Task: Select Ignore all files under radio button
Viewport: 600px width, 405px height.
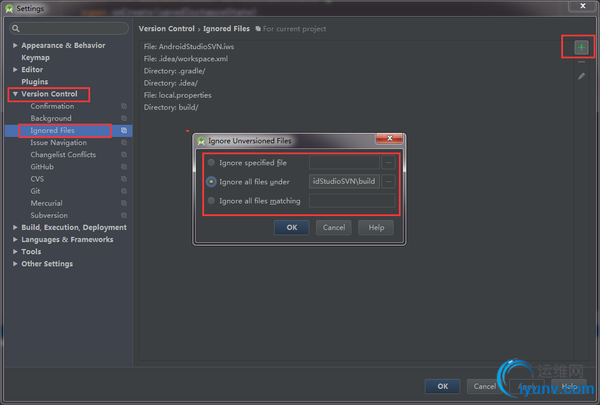Action: pos(211,182)
